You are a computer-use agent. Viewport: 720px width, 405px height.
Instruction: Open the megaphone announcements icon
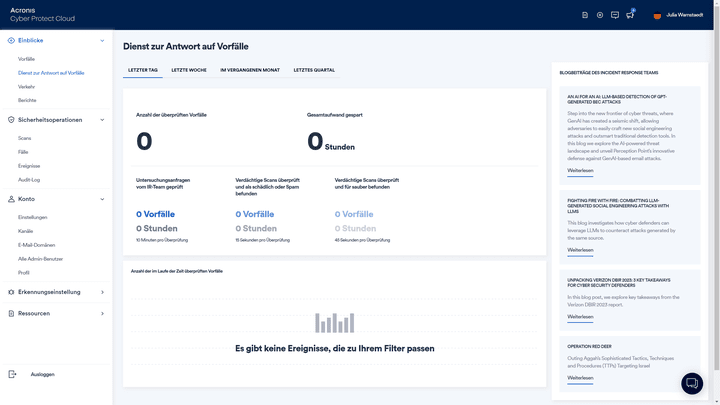[x=630, y=15]
